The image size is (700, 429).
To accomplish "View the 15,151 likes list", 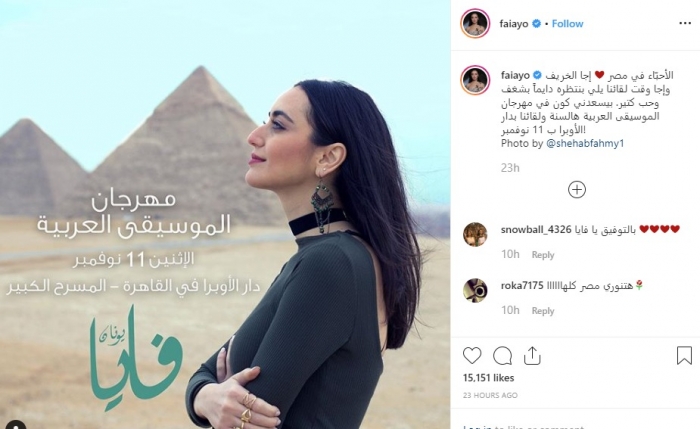I will pyautogui.click(x=488, y=378).
